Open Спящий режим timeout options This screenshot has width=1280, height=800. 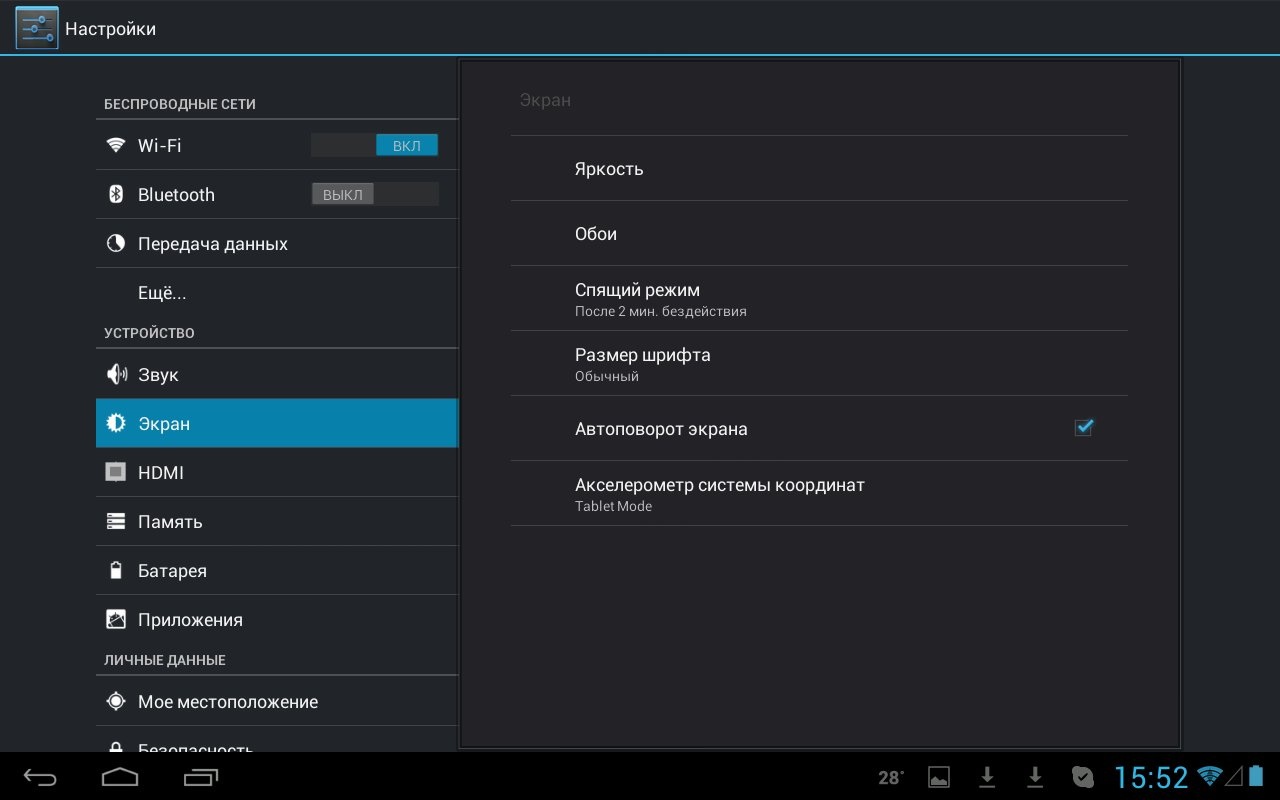tap(818, 298)
